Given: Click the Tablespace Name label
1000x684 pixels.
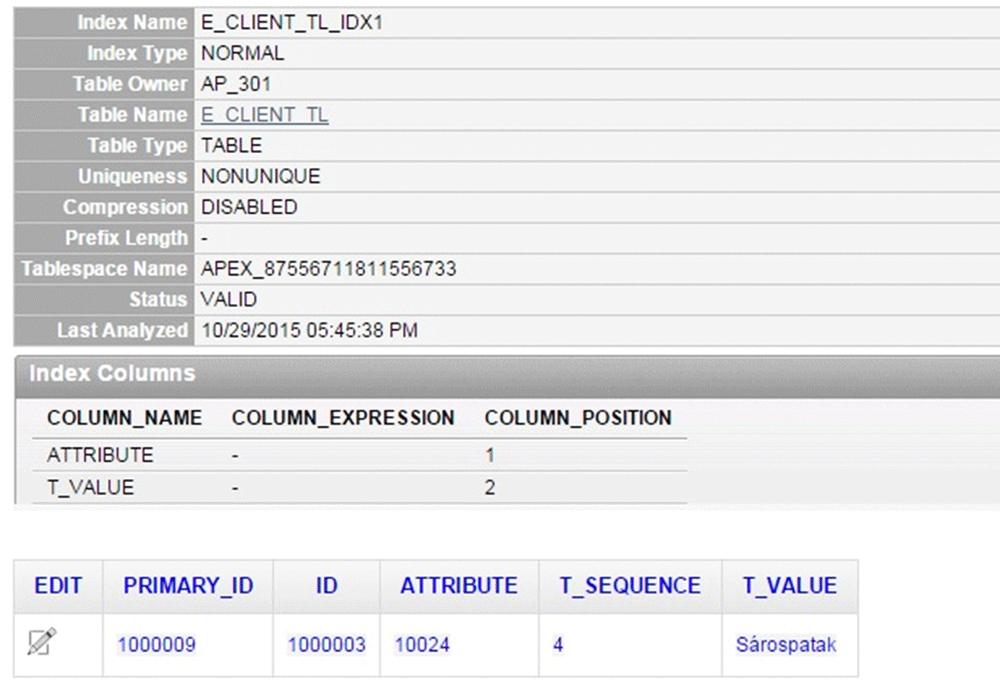Looking at the screenshot, I should [104, 268].
